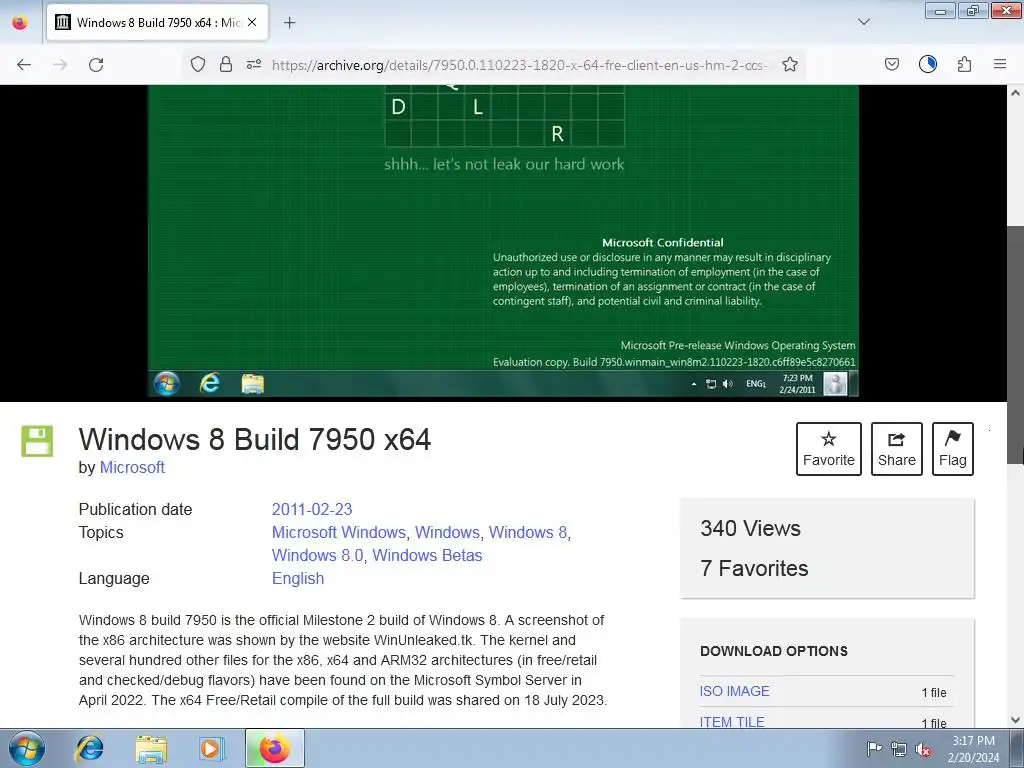1024x768 pixels.
Task: Open the tracking protection shield
Action: (198, 64)
